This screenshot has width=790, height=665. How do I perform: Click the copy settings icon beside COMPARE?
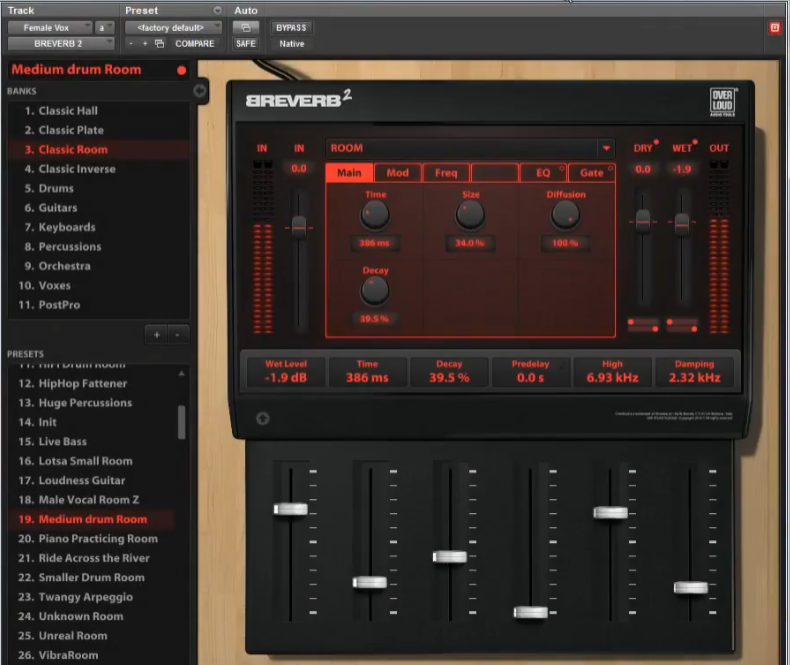tap(159, 44)
